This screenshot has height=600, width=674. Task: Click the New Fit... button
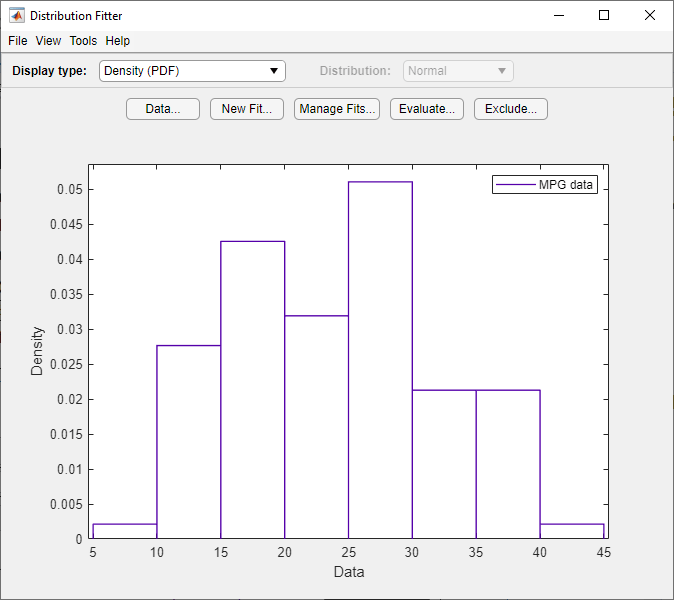click(x=247, y=109)
